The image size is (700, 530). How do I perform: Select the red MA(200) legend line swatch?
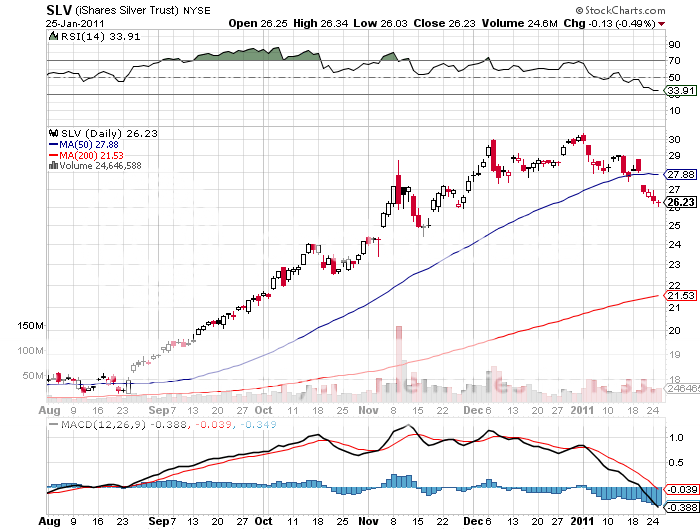tap(53, 155)
